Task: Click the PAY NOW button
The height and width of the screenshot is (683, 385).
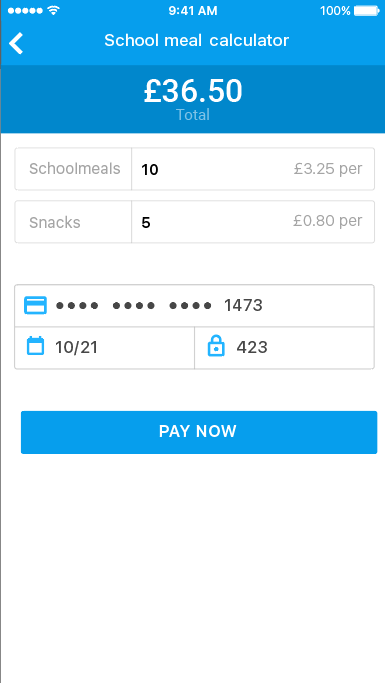Action: [199, 432]
